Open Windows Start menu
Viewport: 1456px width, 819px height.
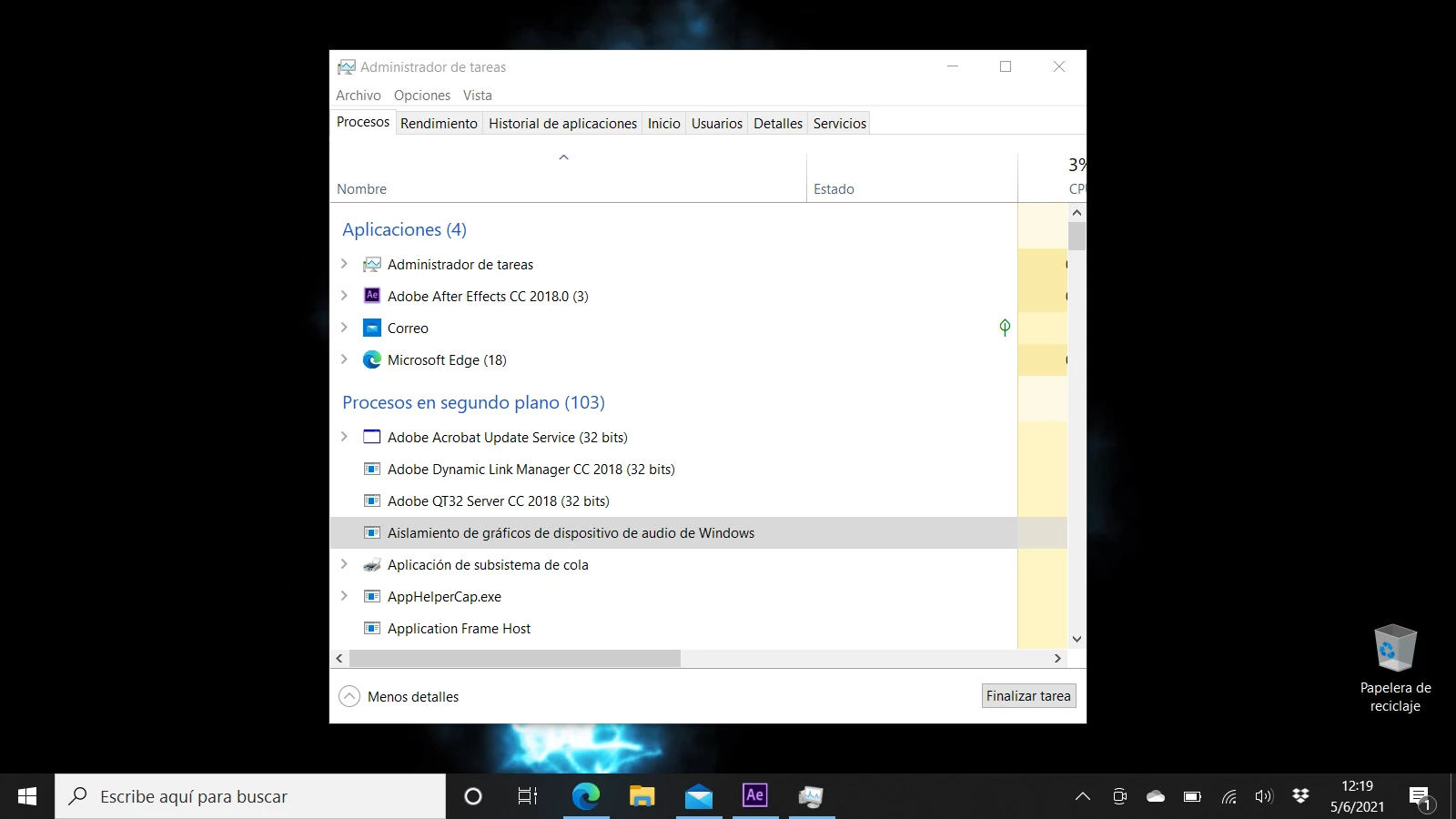[27, 796]
